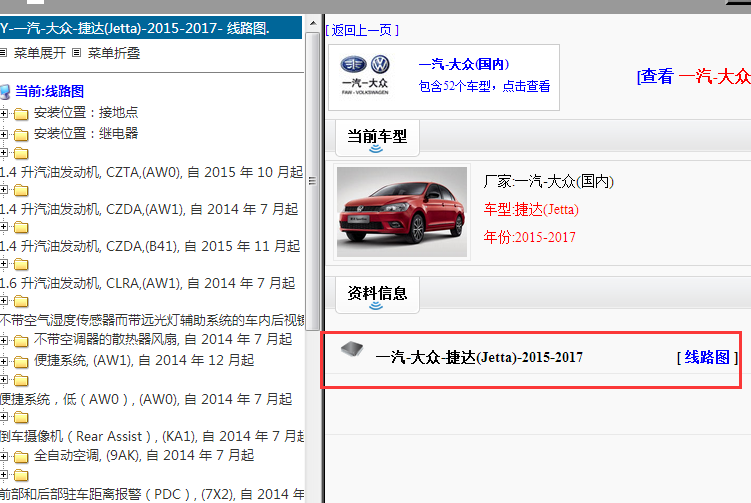Viewport: 751px width, 503px height.
Task: Select 1.6 升汽油发动机, CLRA,(AW1) item
Action: pyautogui.click(x=148, y=283)
